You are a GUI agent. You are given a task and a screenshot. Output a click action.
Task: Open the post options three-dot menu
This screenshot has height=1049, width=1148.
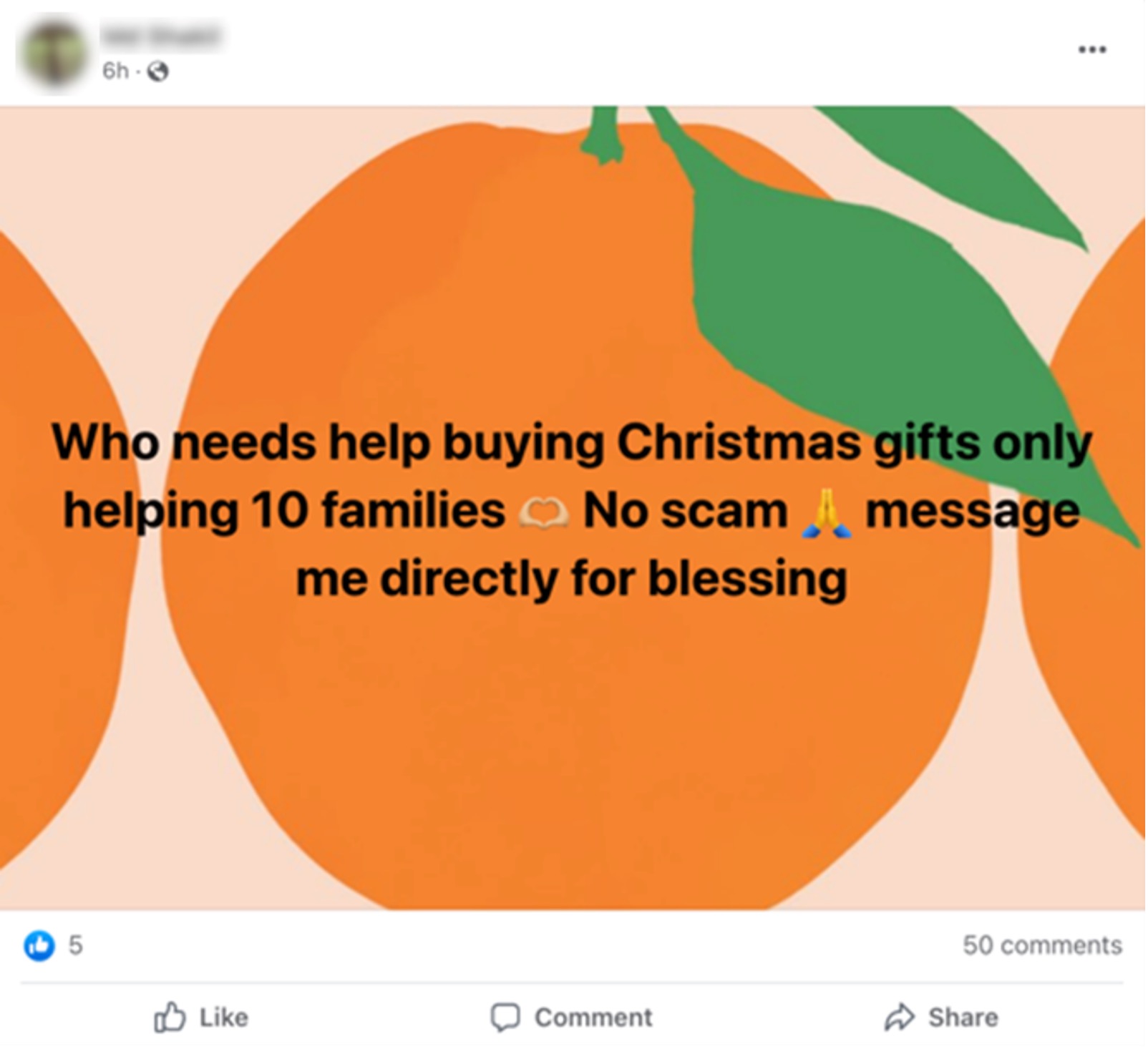[x=1092, y=49]
